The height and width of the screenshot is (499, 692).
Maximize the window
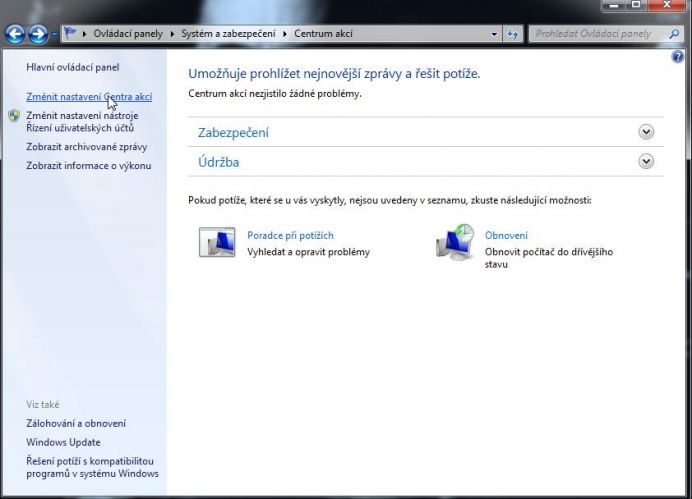(x=636, y=5)
